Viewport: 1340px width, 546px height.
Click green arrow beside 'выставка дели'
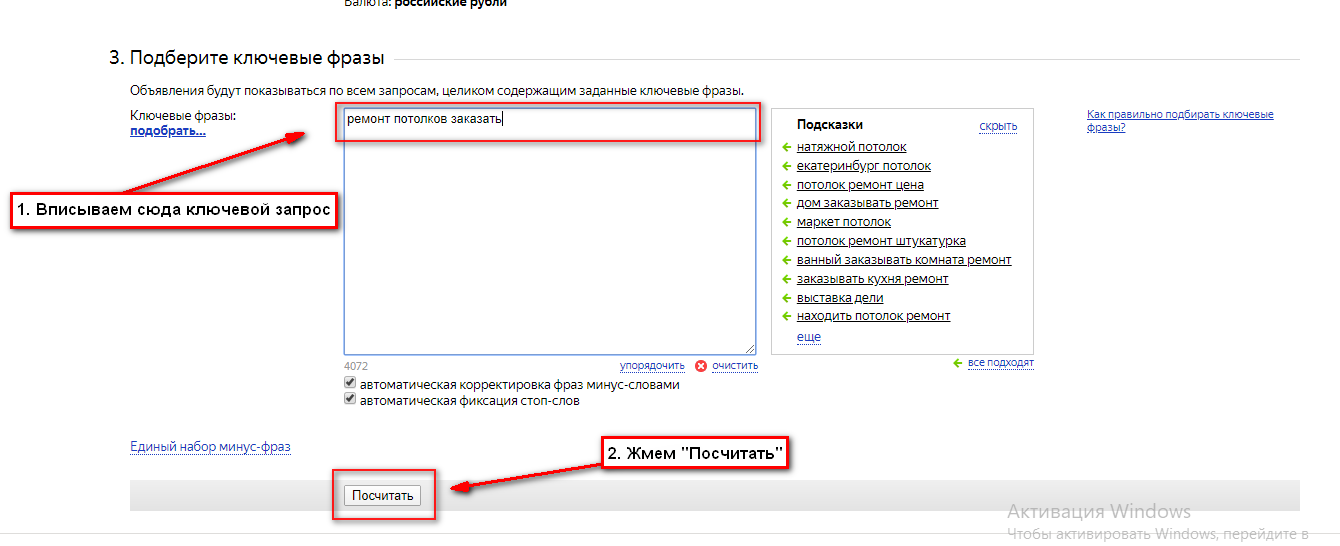pos(787,298)
